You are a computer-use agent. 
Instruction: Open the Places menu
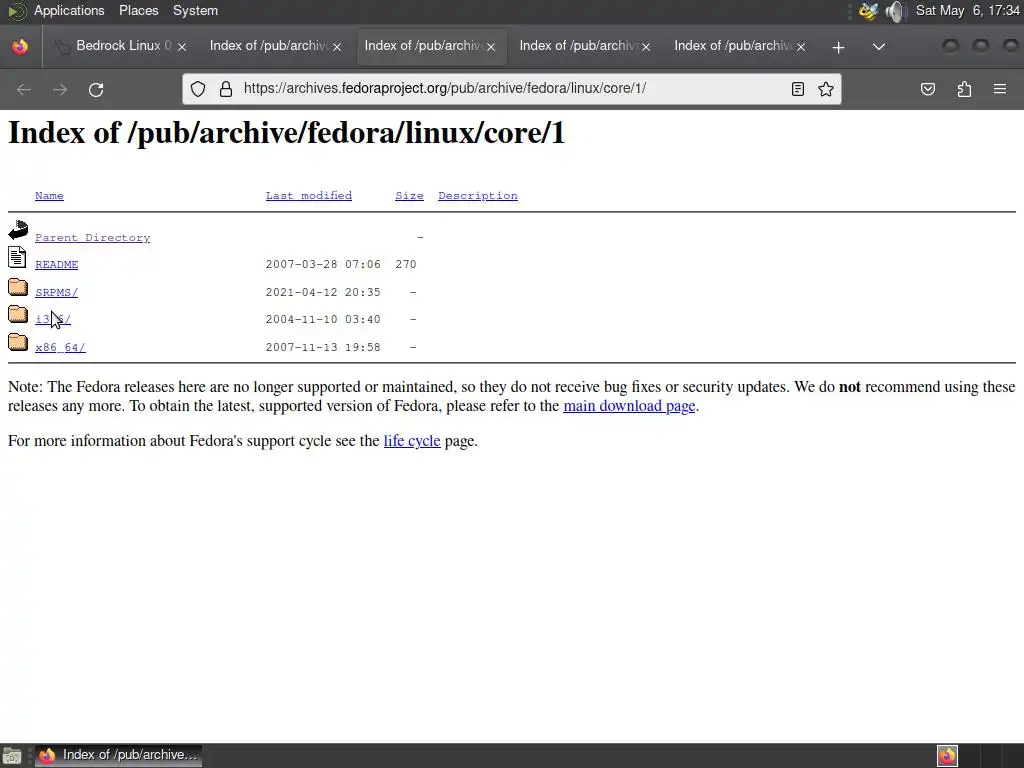[138, 10]
